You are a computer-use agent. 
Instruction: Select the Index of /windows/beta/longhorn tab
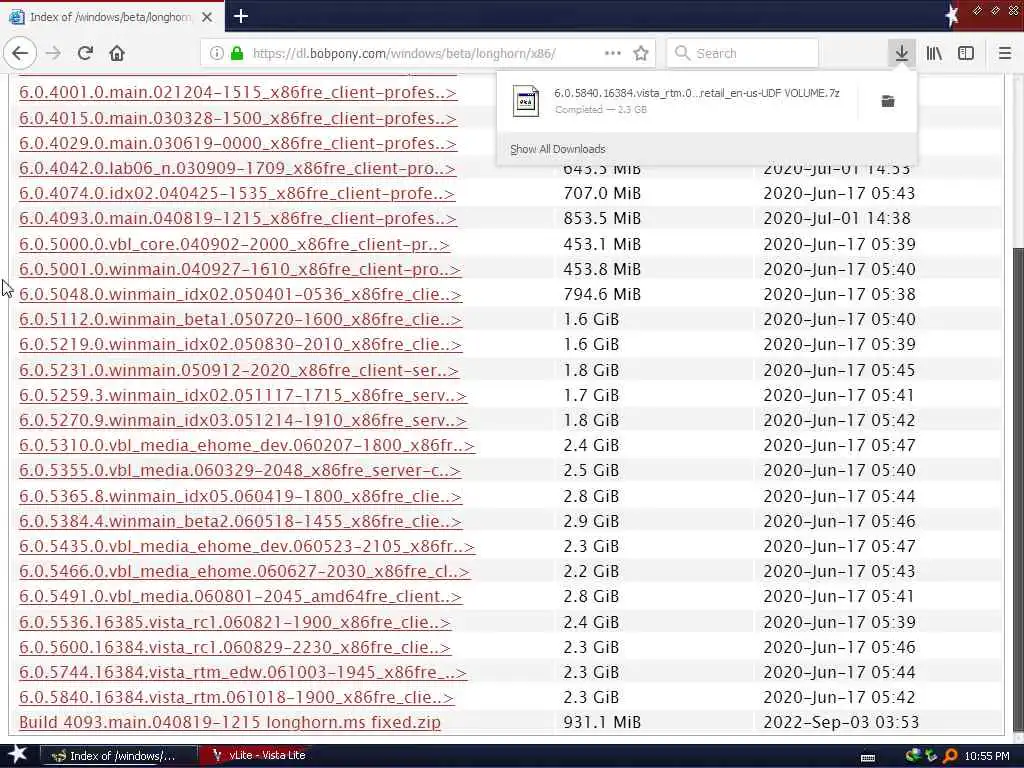point(112,17)
